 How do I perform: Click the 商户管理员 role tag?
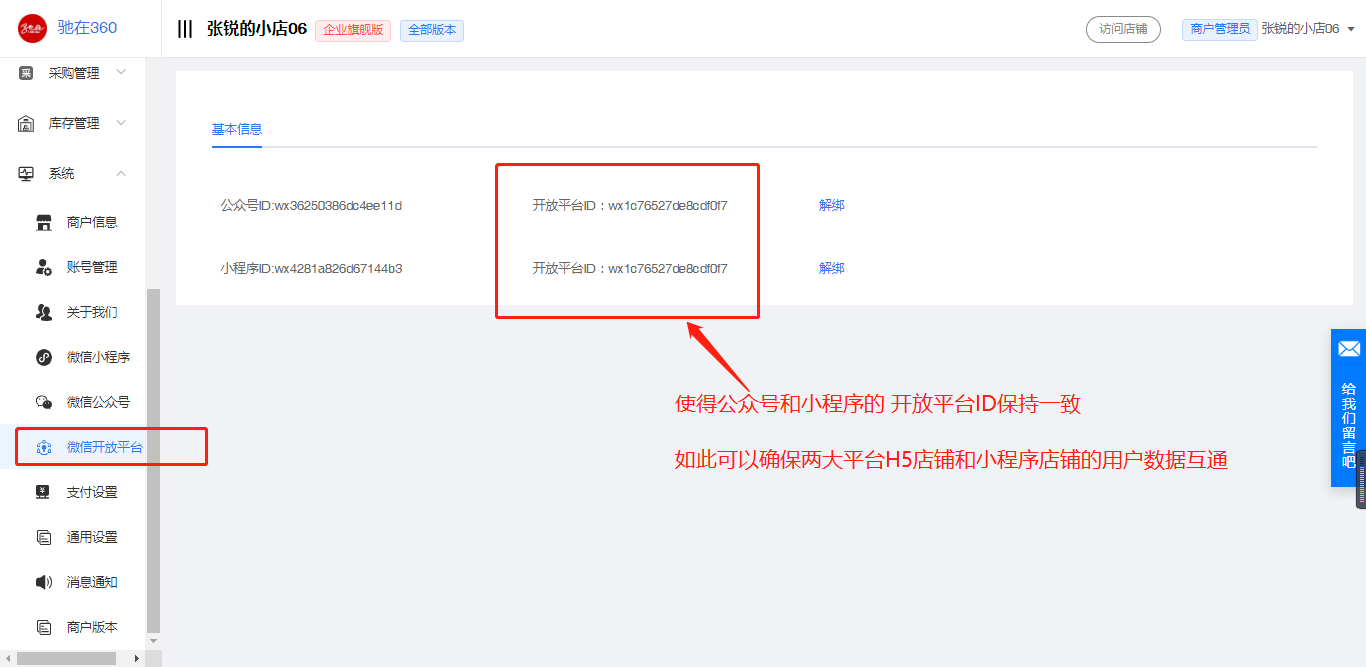coord(1220,29)
